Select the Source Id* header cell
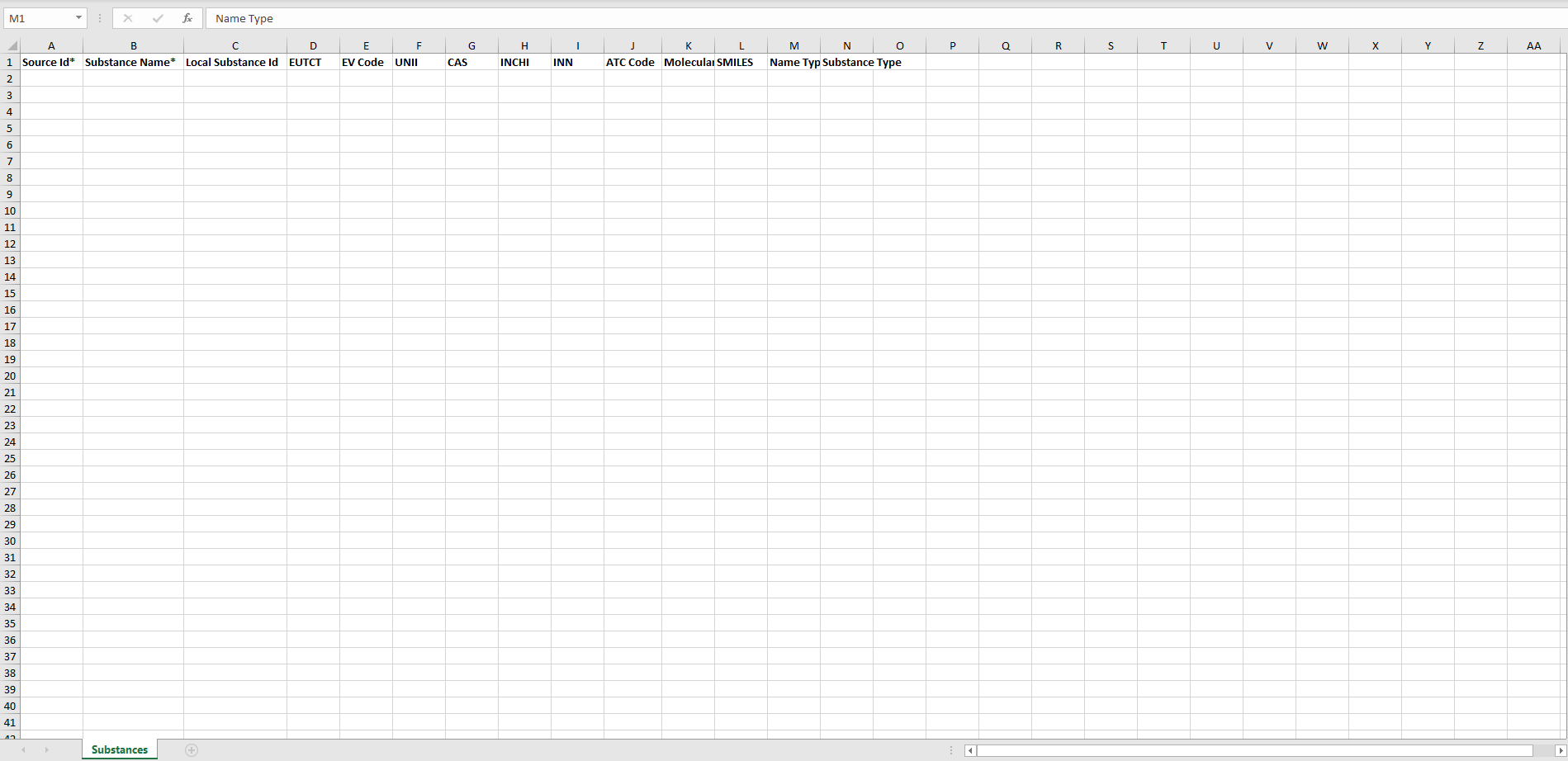1568x761 pixels. click(51, 63)
